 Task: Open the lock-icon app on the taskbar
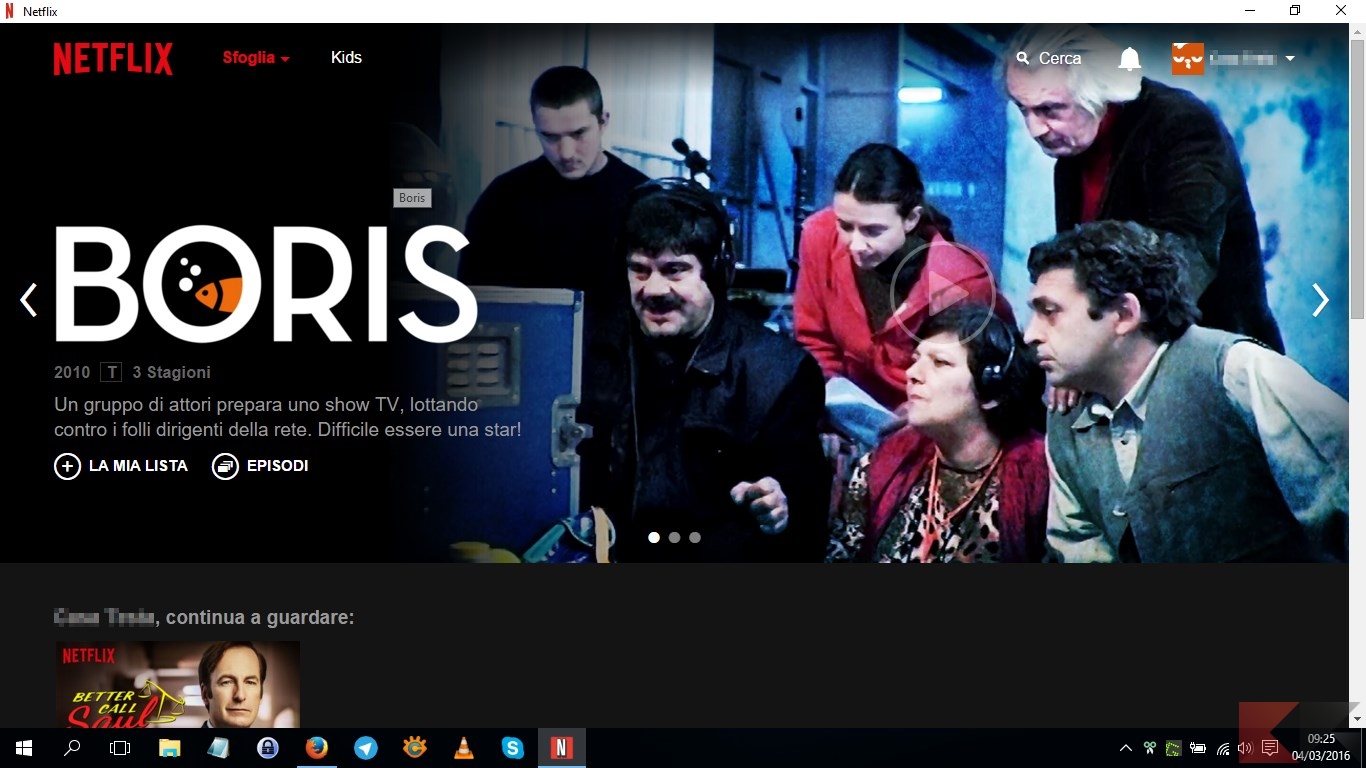pos(267,748)
